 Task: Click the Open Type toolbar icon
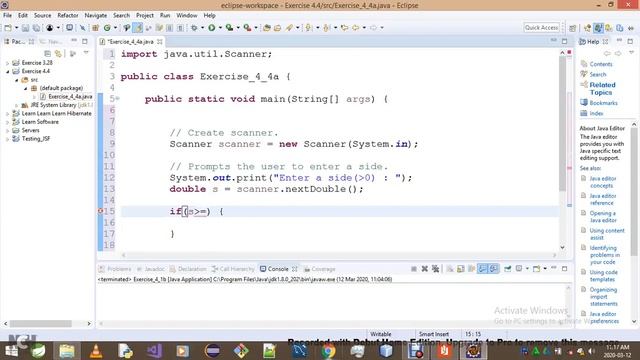[267, 28]
